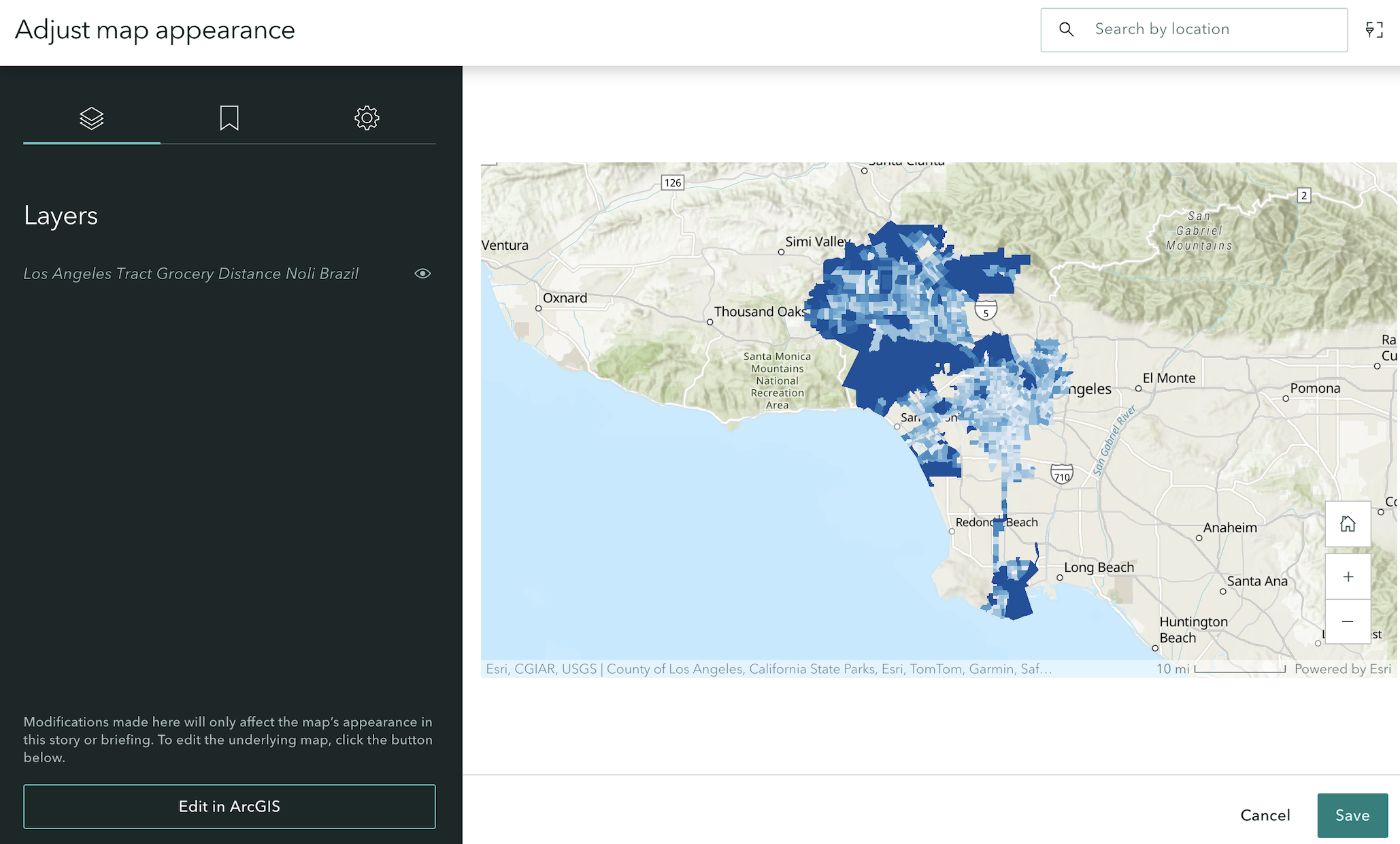The width and height of the screenshot is (1400, 844).
Task: Click the icon right of the search box
Action: tap(1374, 30)
